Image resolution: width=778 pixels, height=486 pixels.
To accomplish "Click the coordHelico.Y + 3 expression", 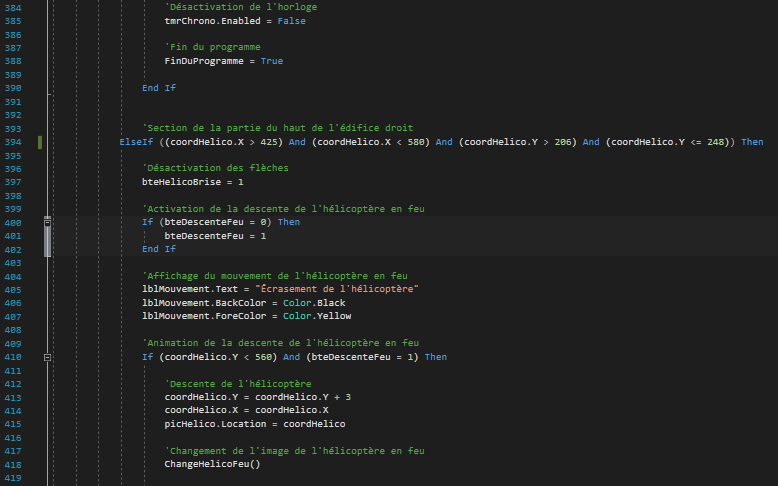I will pos(303,397).
